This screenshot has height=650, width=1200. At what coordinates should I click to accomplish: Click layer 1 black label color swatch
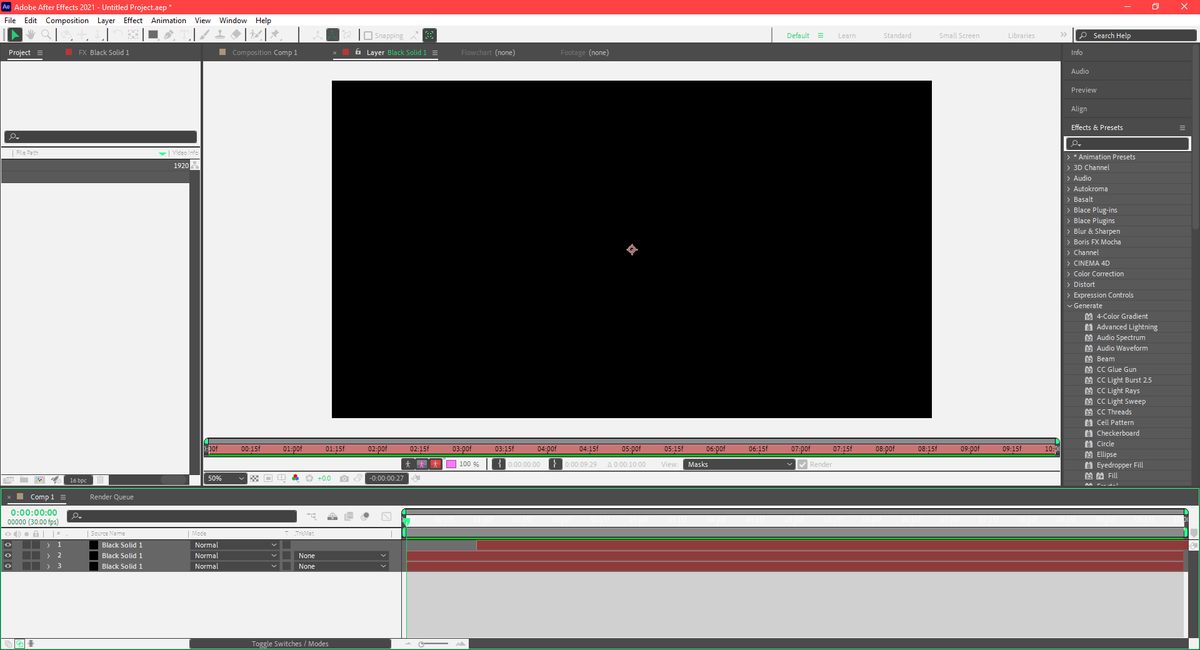tap(93, 545)
